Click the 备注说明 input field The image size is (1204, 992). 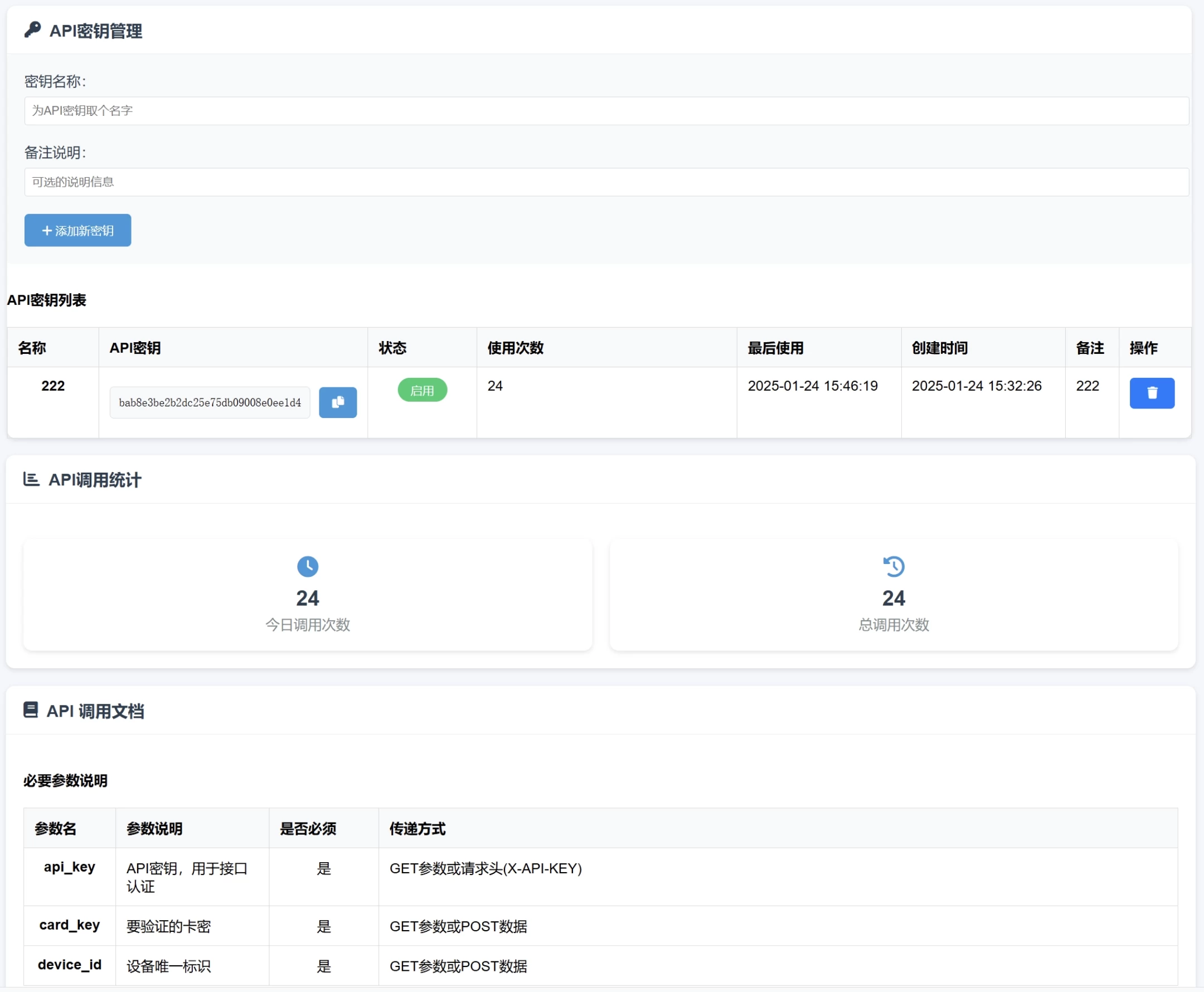coord(606,182)
